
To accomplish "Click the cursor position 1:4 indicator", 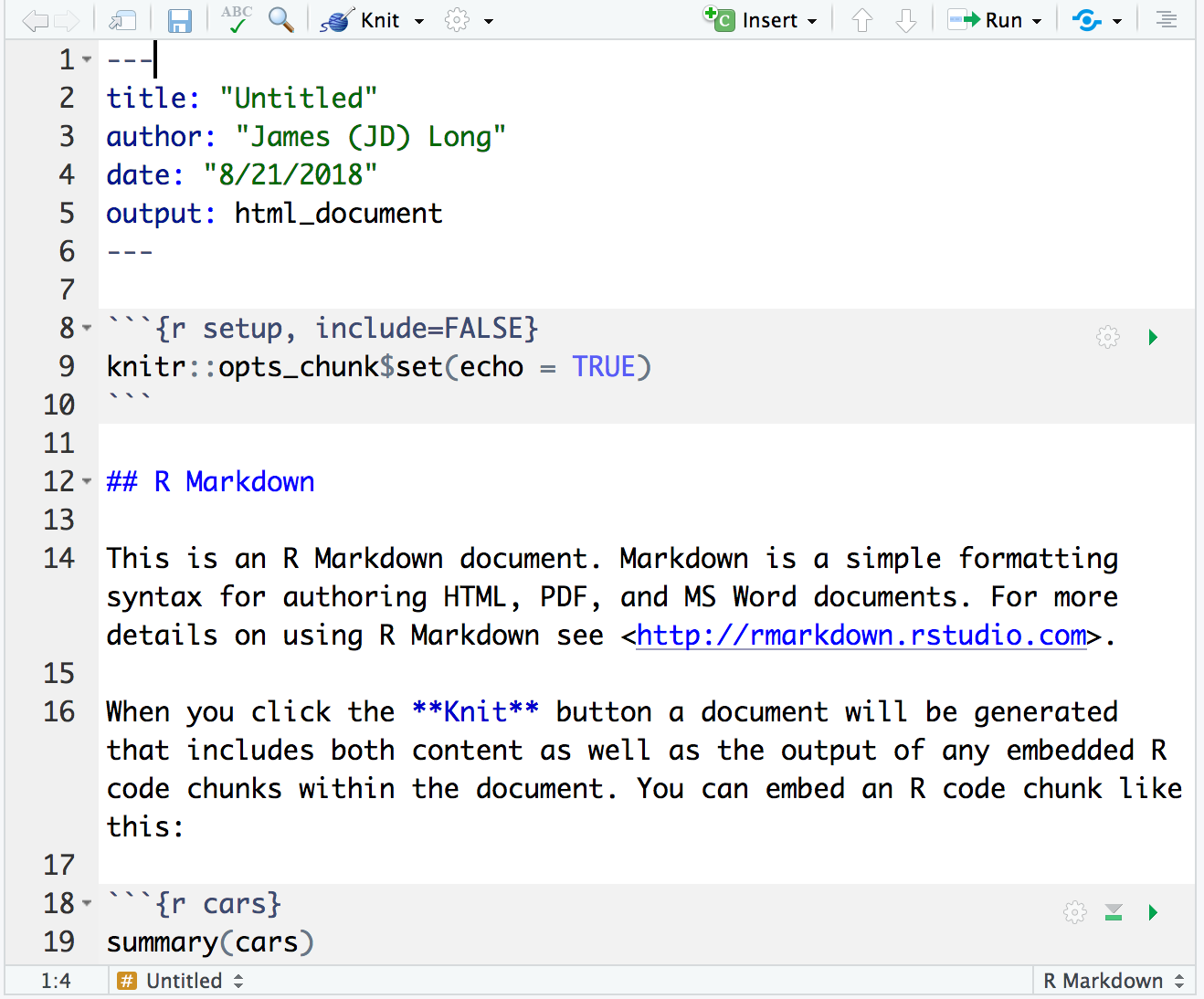I will point(56,981).
